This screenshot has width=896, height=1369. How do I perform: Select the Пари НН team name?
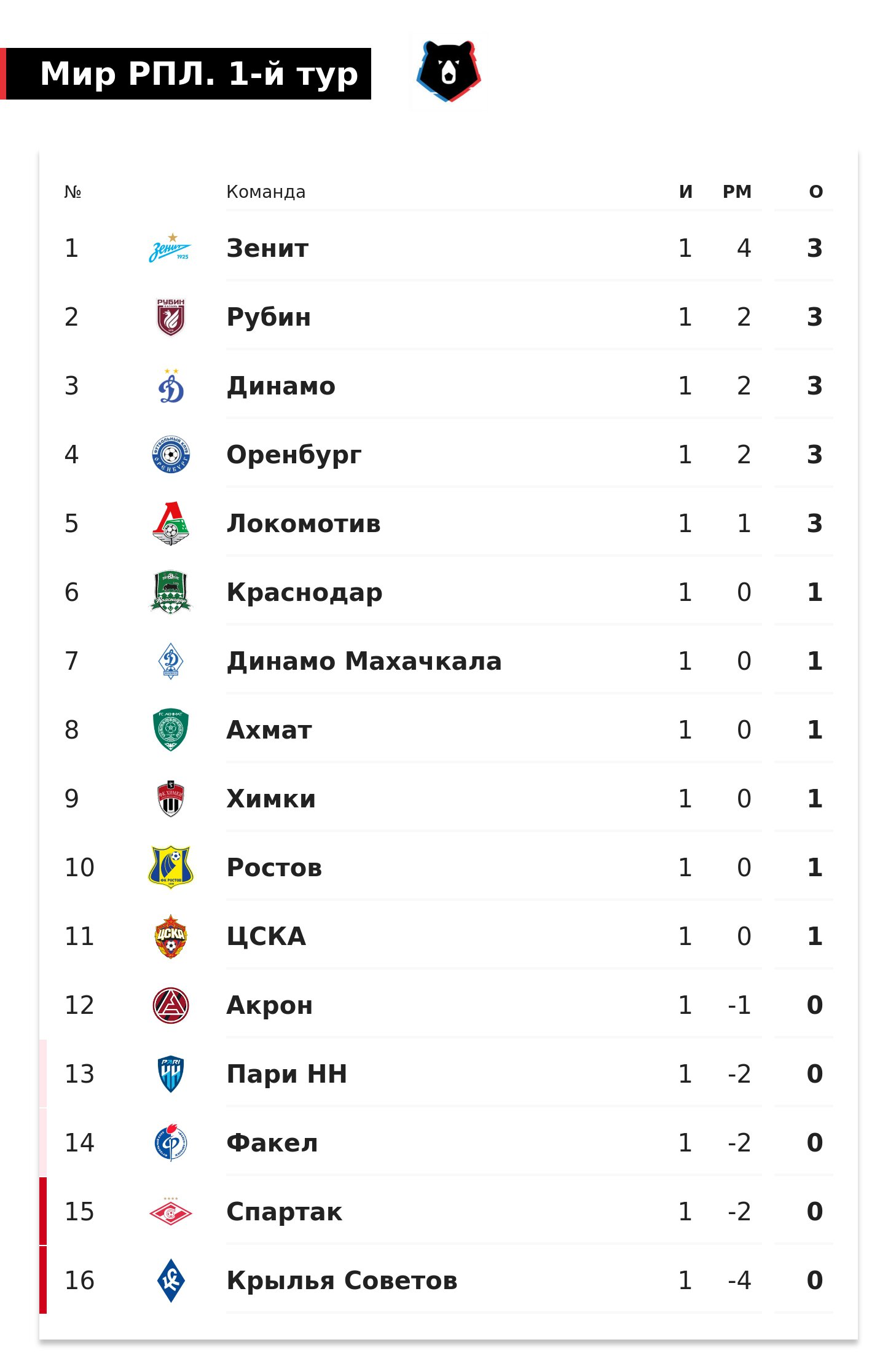pyautogui.click(x=287, y=1074)
